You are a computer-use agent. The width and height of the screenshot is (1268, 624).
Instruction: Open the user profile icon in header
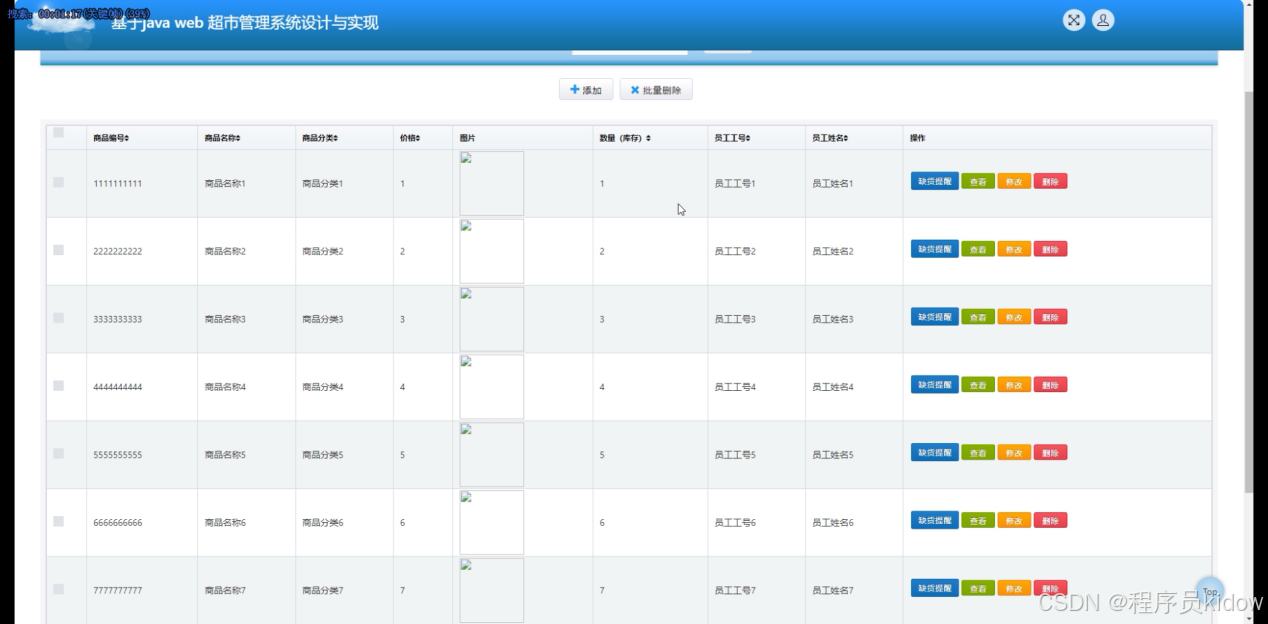pyautogui.click(x=1103, y=20)
